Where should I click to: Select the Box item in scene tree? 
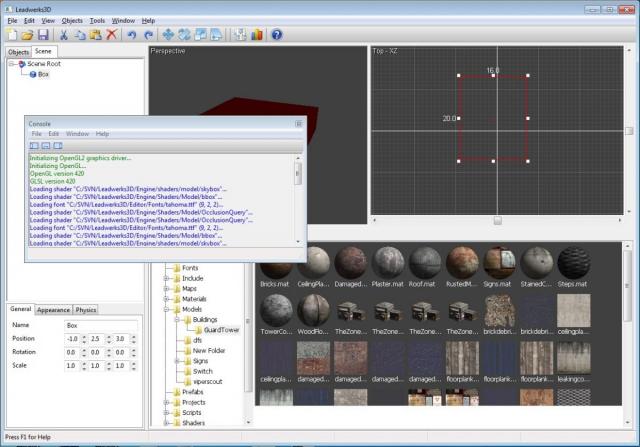(x=43, y=74)
